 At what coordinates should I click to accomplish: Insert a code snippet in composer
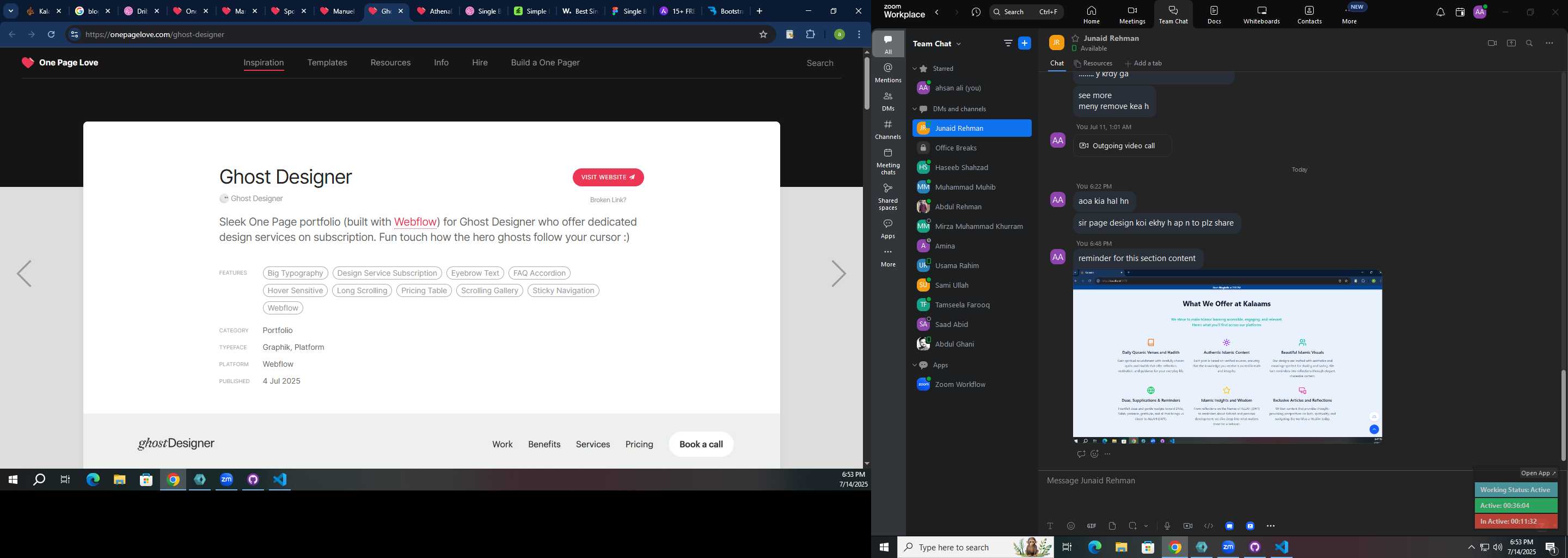[1209, 526]
